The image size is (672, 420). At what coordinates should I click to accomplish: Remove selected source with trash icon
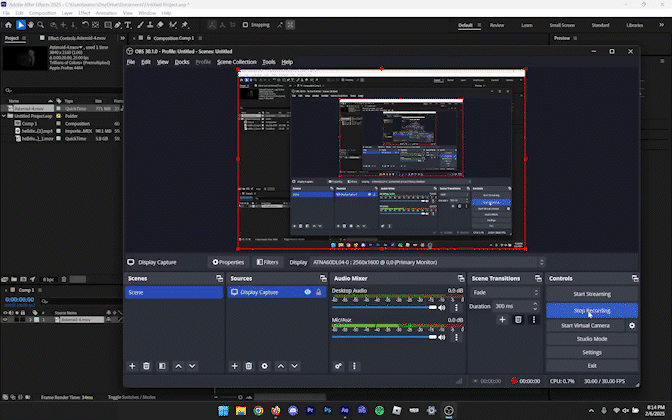(x=249, y=366)
